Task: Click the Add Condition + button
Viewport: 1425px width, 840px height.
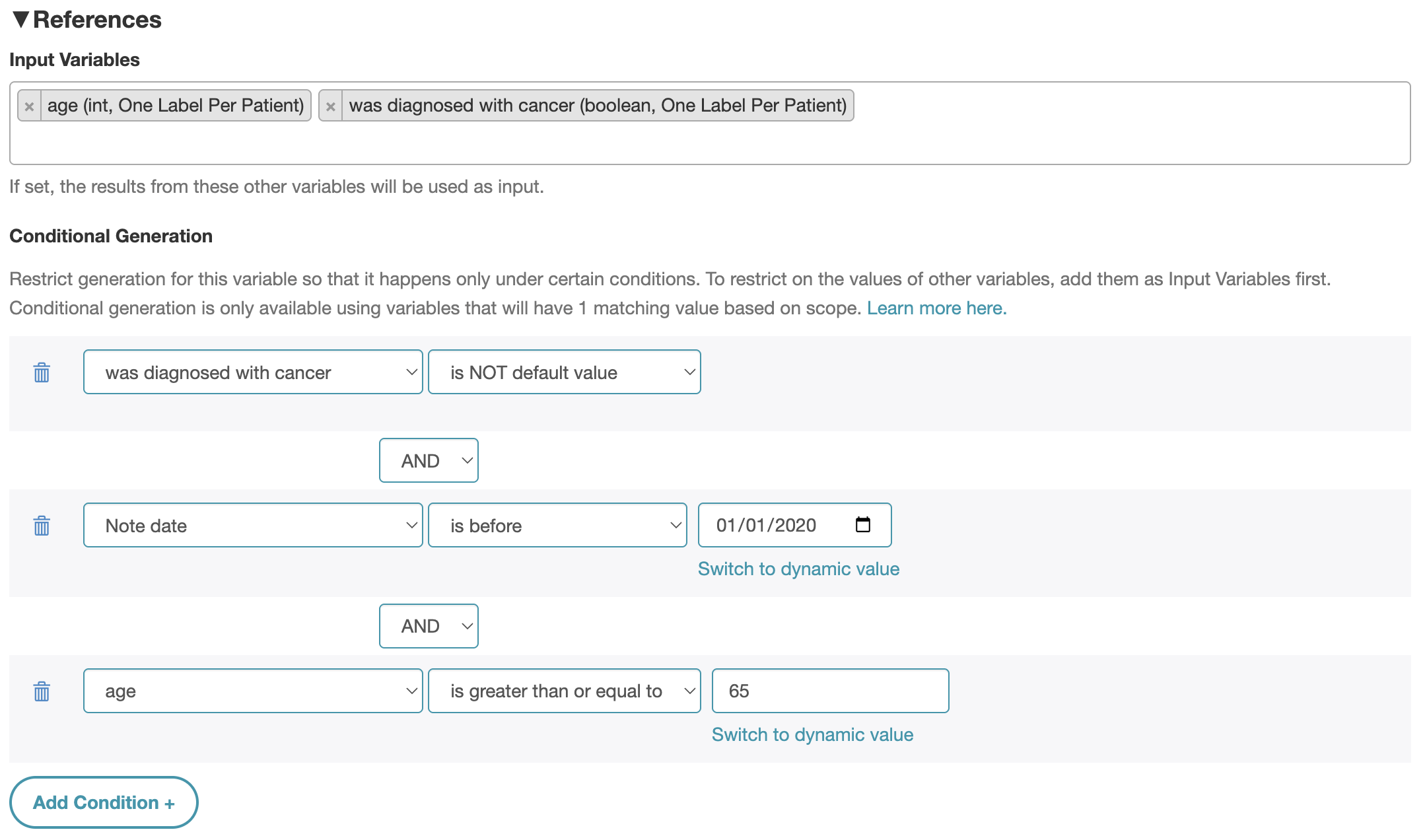Action: click(x=104, y=802)
